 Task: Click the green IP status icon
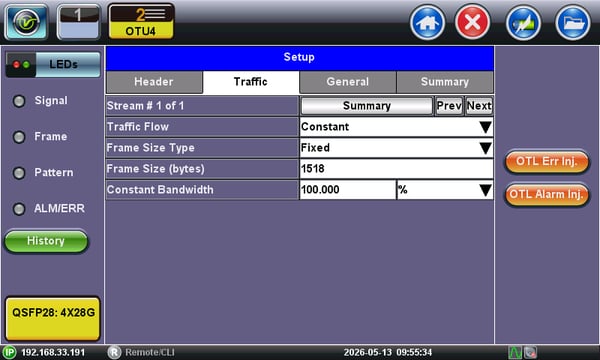pos(9,352)
